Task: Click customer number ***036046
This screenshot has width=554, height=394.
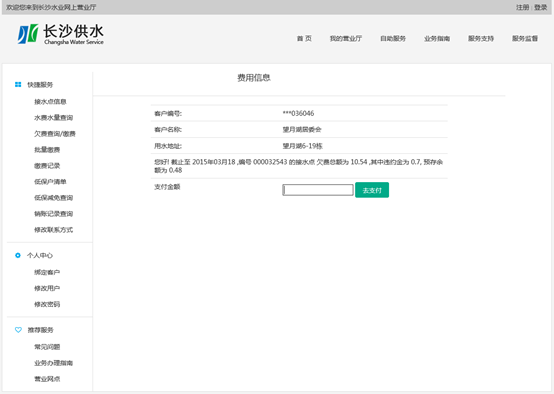Action: point(299,113)
